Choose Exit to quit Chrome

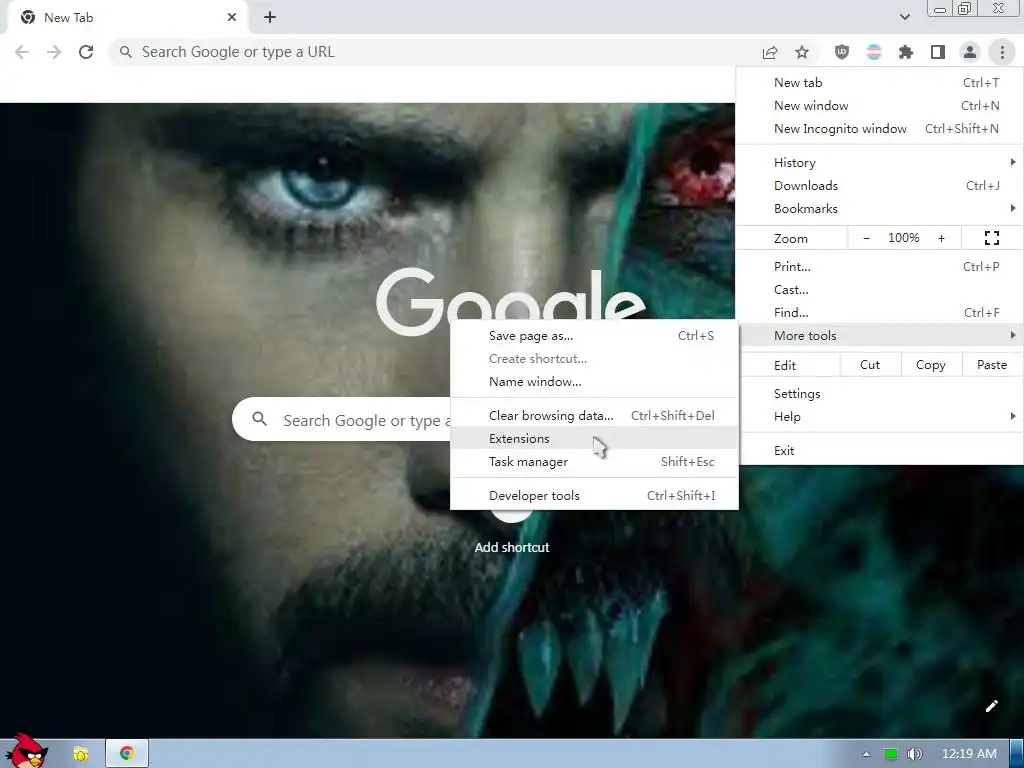click(x=879, y=451)
